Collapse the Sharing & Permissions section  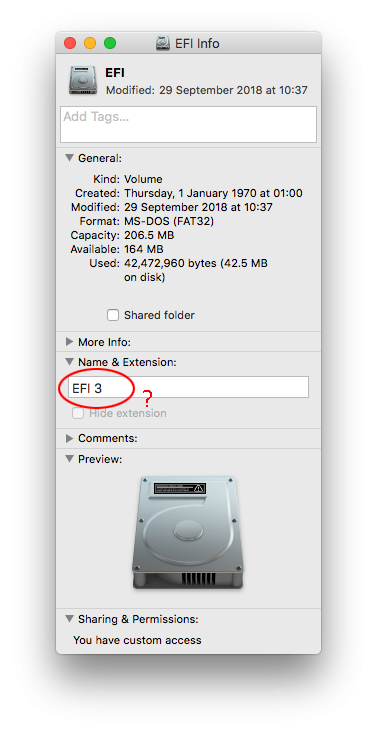click(x=69, y=619)
